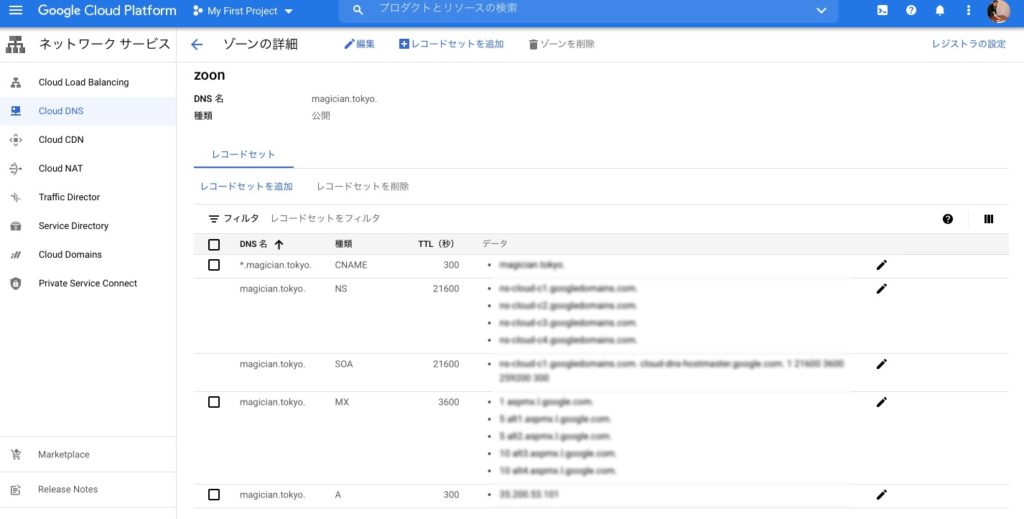Click the レコードセットをフィルタ filter field
1024x519 pixels.
[x=326, y=218]
